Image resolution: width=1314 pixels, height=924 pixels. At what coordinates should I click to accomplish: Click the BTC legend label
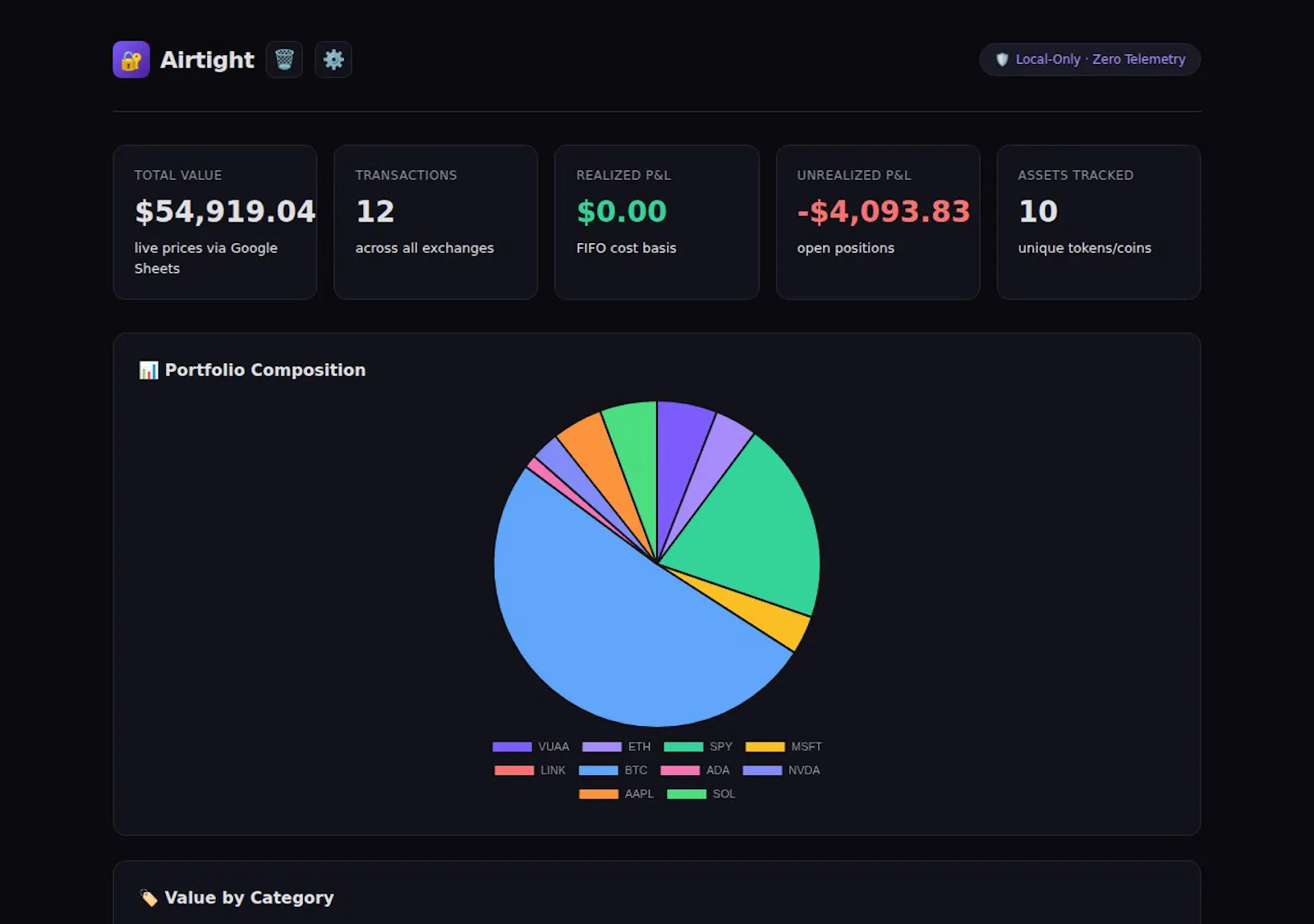[636, 770]
